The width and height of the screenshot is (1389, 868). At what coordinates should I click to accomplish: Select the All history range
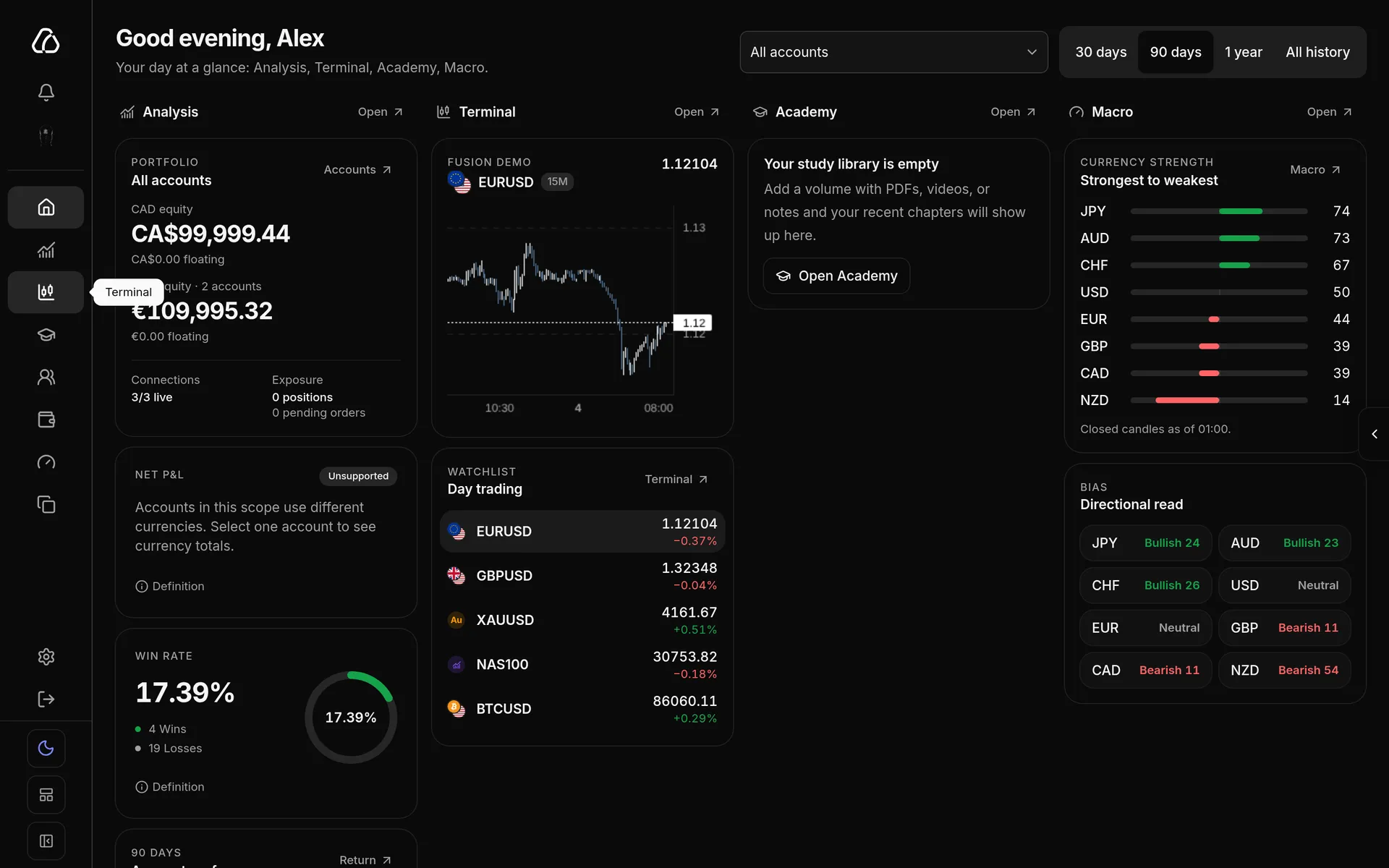coord(1317,52)
